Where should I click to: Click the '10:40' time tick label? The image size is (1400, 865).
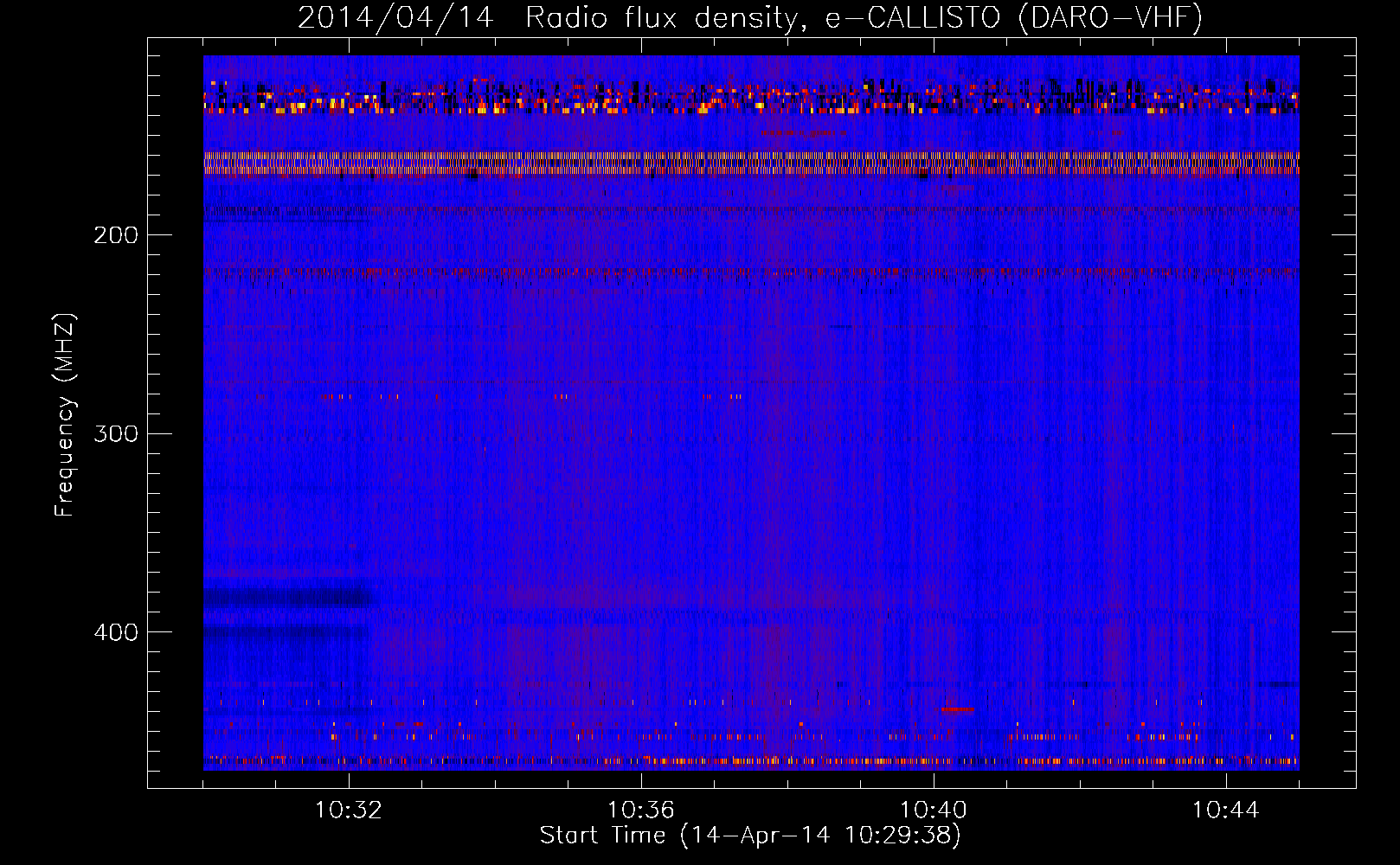[x=934, y=811]
